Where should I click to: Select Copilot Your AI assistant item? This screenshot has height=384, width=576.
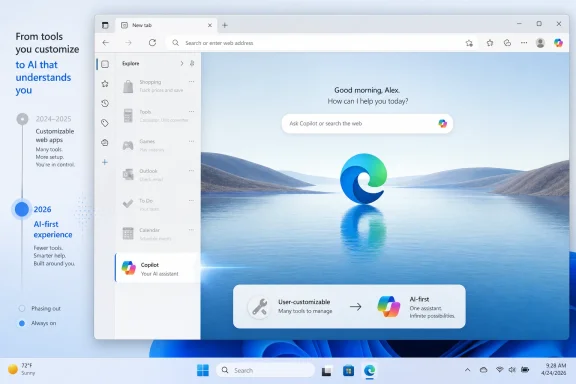tap(158, 268)
